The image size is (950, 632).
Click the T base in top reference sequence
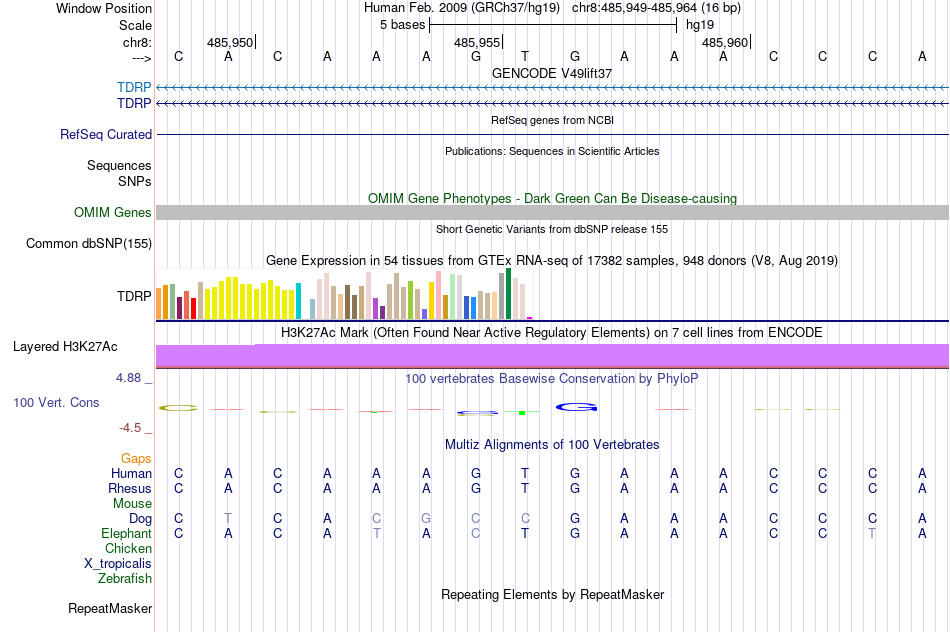(x=525, y=56)
